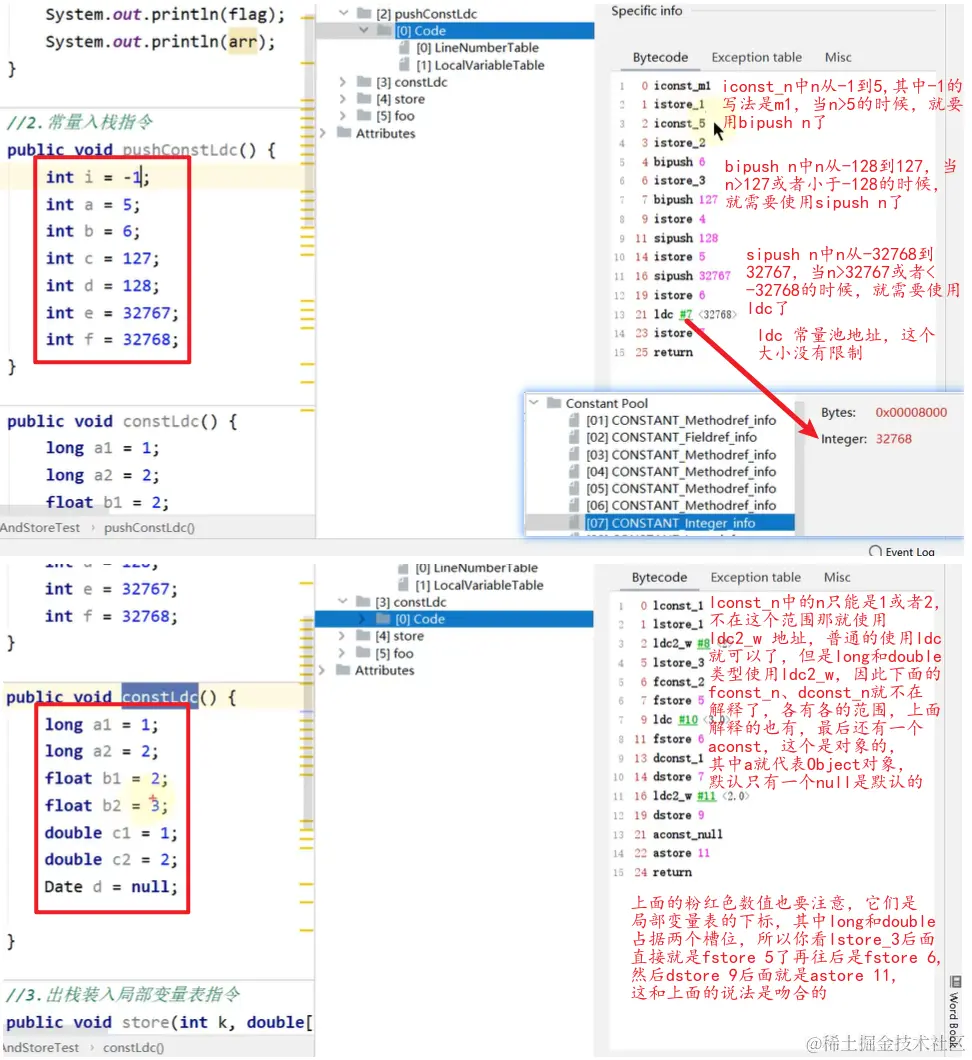This screenshot has width=972, height=1060.
Task: Click the [4] store folder icon in top tree
Action: pos(364,99)
